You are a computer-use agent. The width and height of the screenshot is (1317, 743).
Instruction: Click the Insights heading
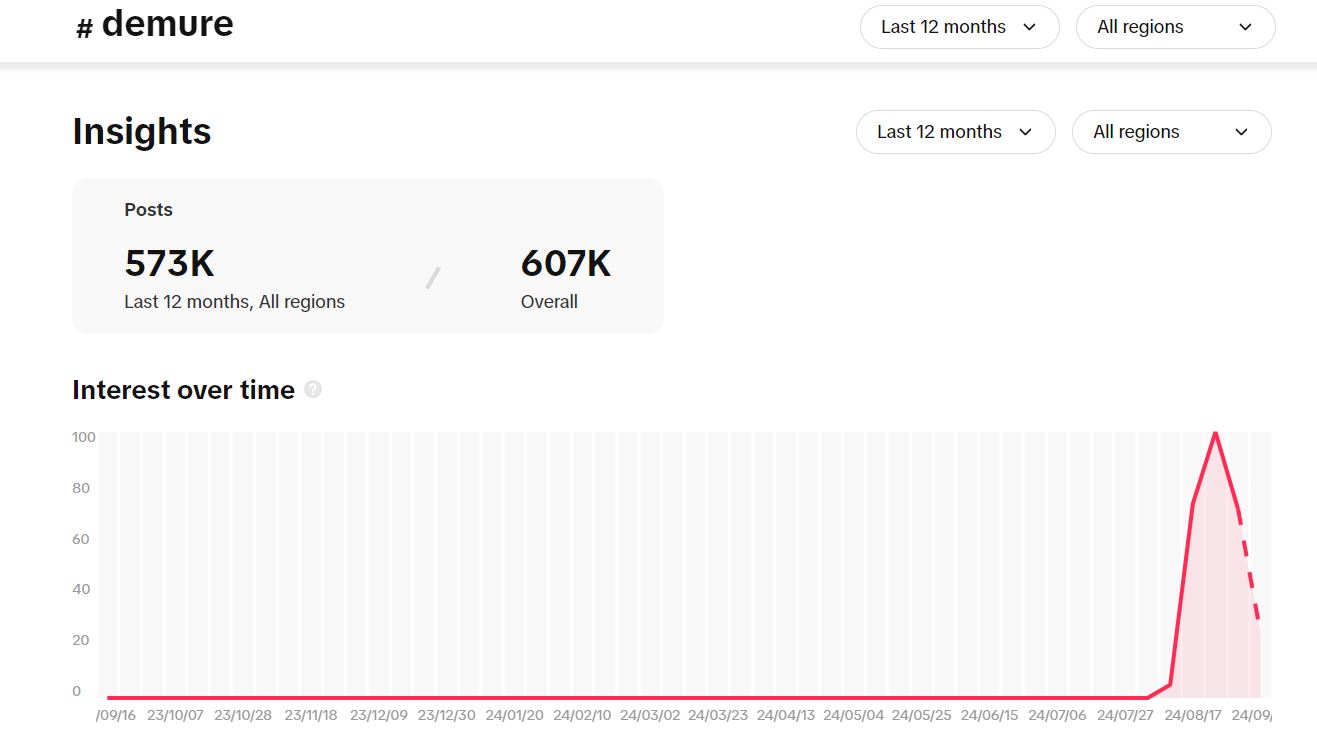point(142,131)
